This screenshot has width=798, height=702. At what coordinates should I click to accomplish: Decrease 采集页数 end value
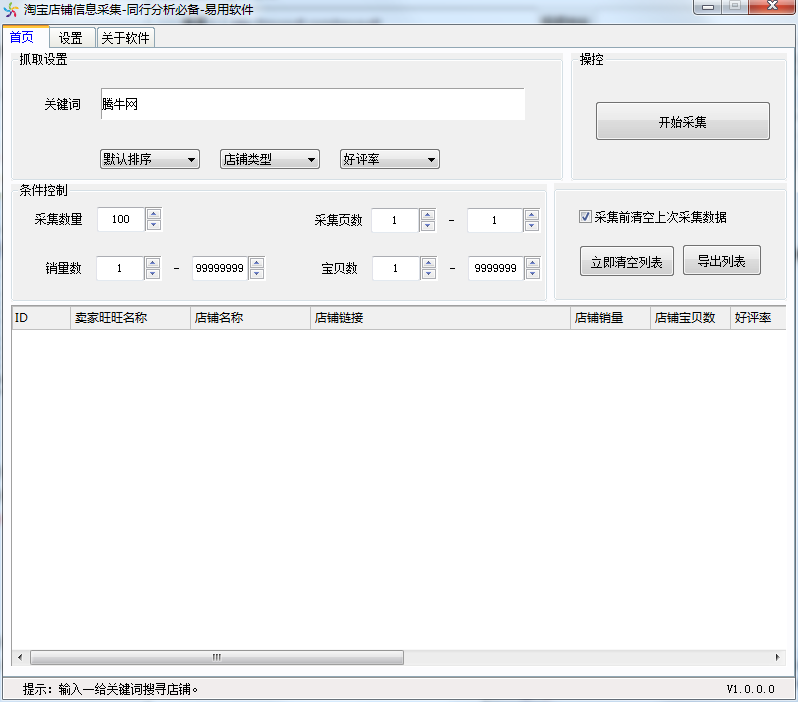[532, 226]
